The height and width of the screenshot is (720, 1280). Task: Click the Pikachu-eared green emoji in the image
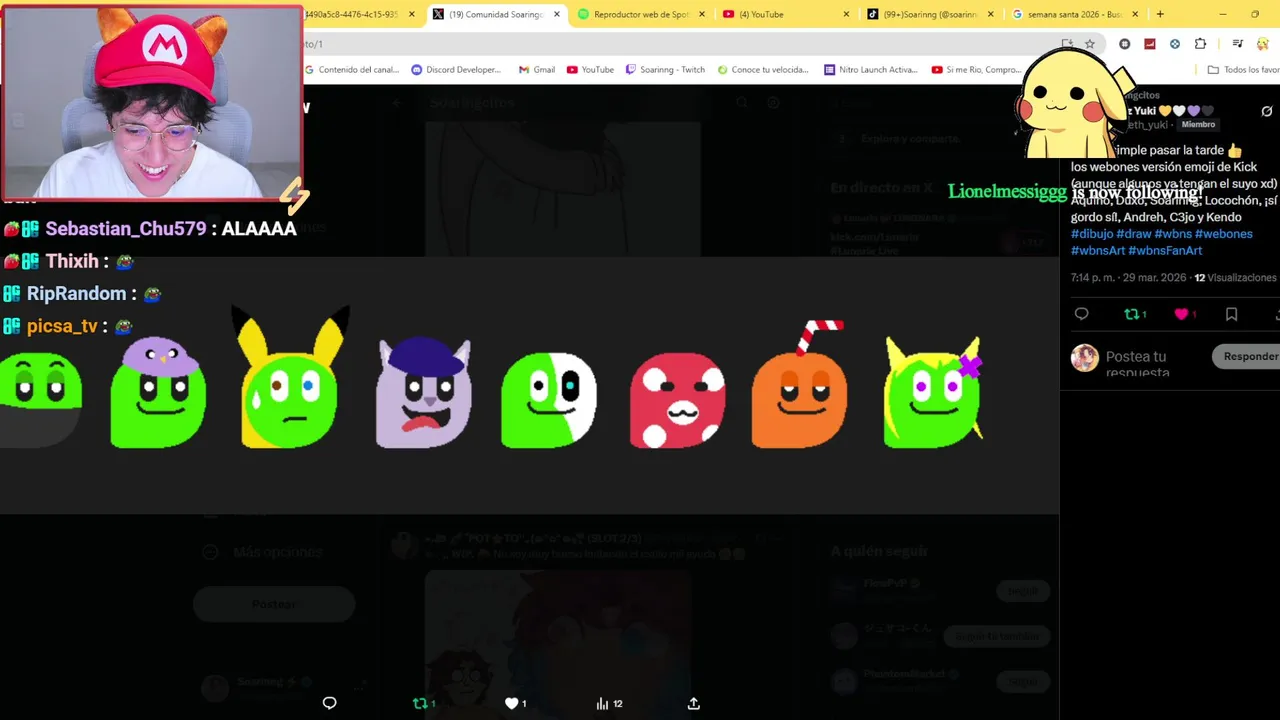pyautogui.click(x=290, y=378)
